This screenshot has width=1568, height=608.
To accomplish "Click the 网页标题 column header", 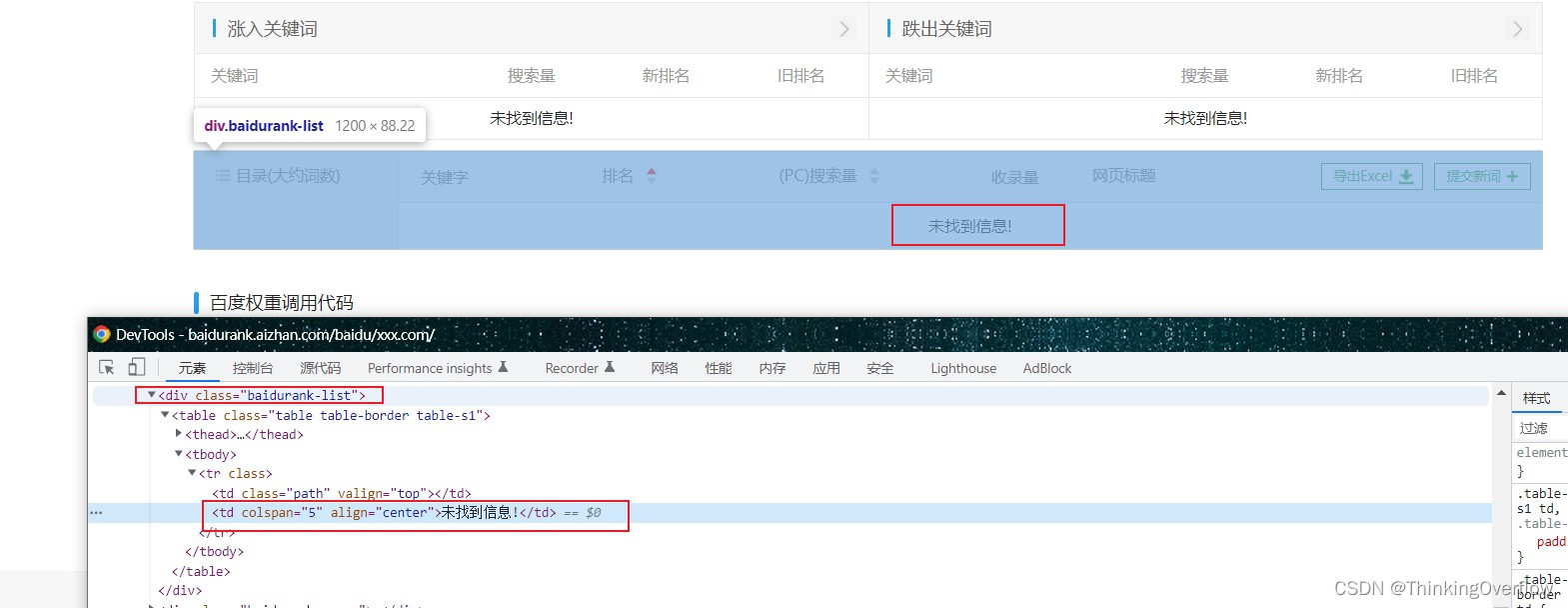I will tap(1124, 176).
